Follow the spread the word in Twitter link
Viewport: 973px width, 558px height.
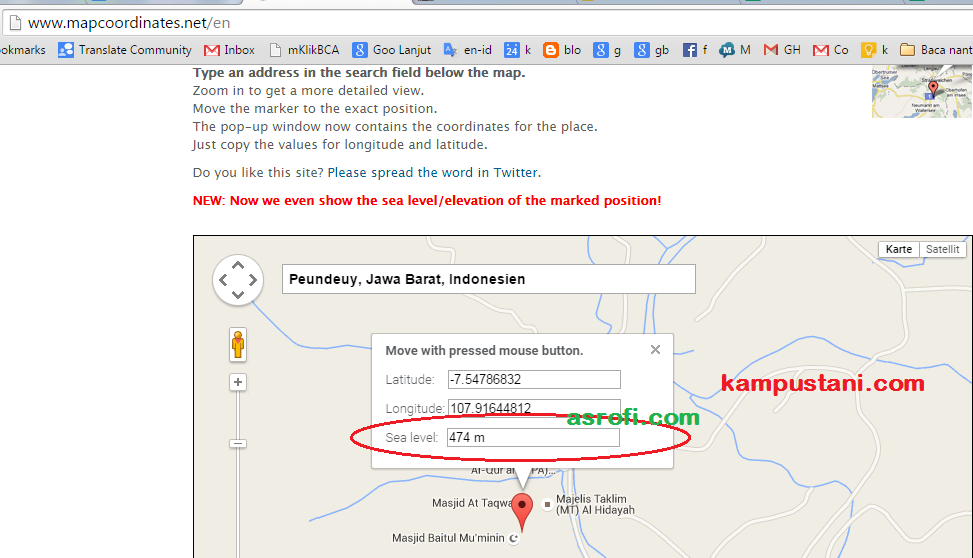click(433, 173)
